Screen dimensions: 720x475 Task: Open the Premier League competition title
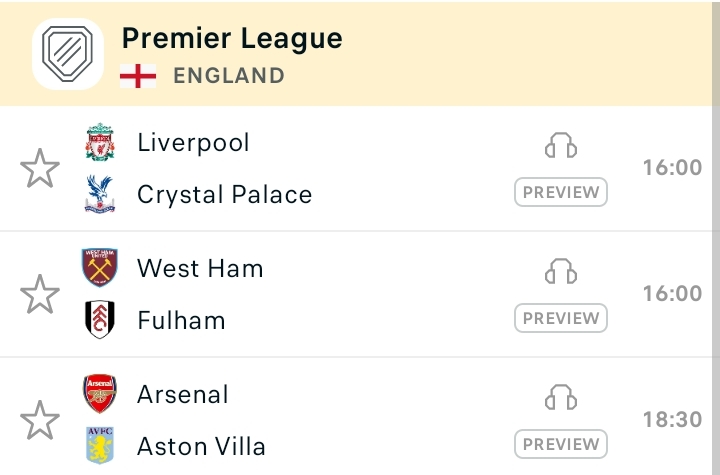tap(232, 39)
